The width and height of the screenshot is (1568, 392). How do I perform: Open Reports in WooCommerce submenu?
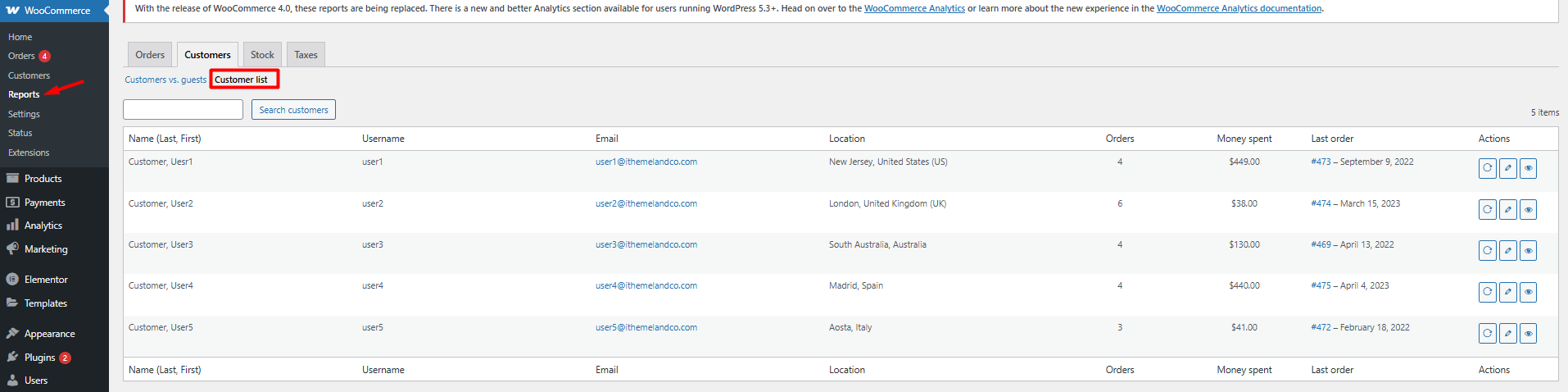click(24, 94)
